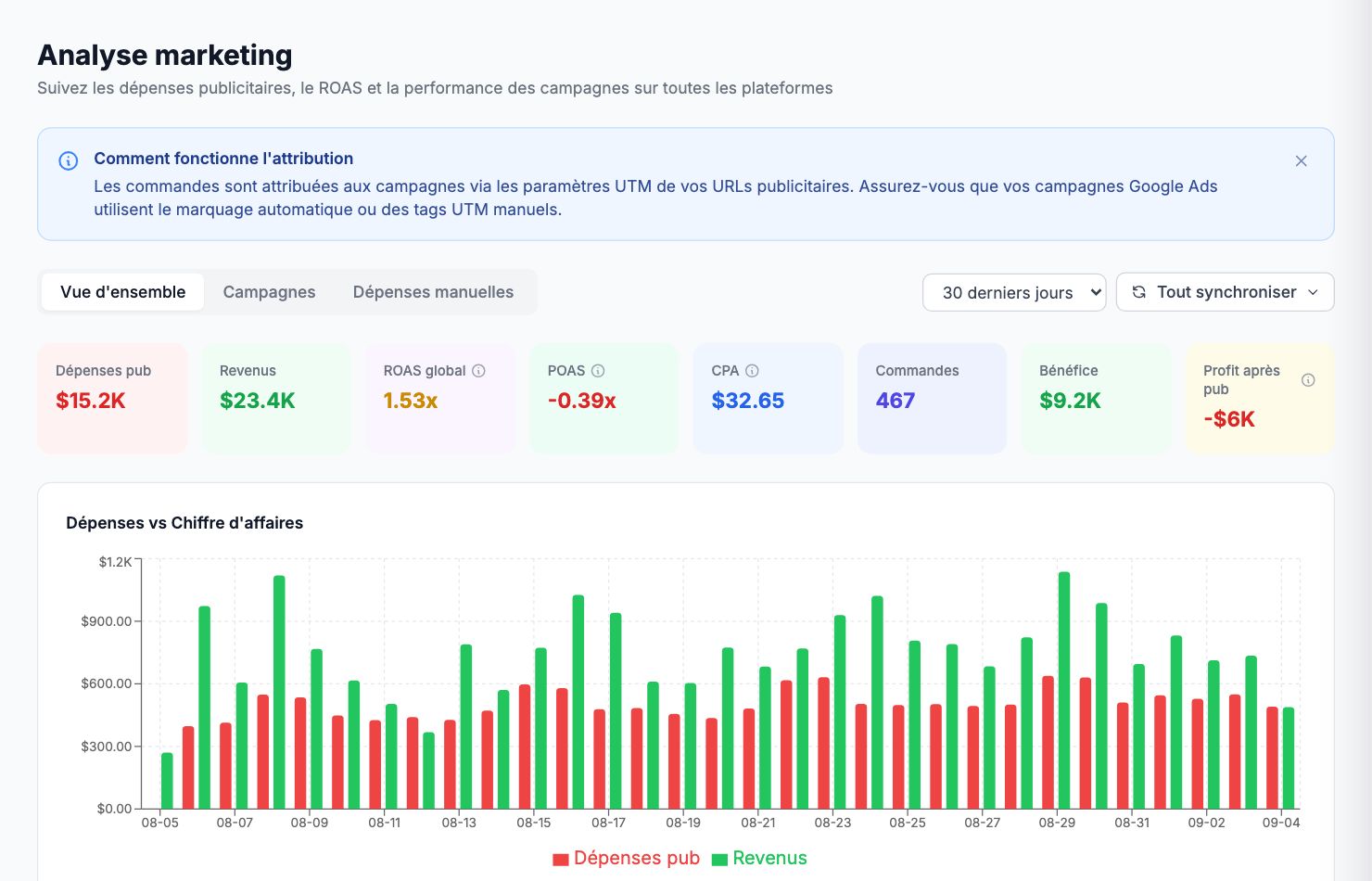Viewport: 1372px width, 881px height.
Task: Select the Vue d'ensemble tab
Action: click(123, 292)
